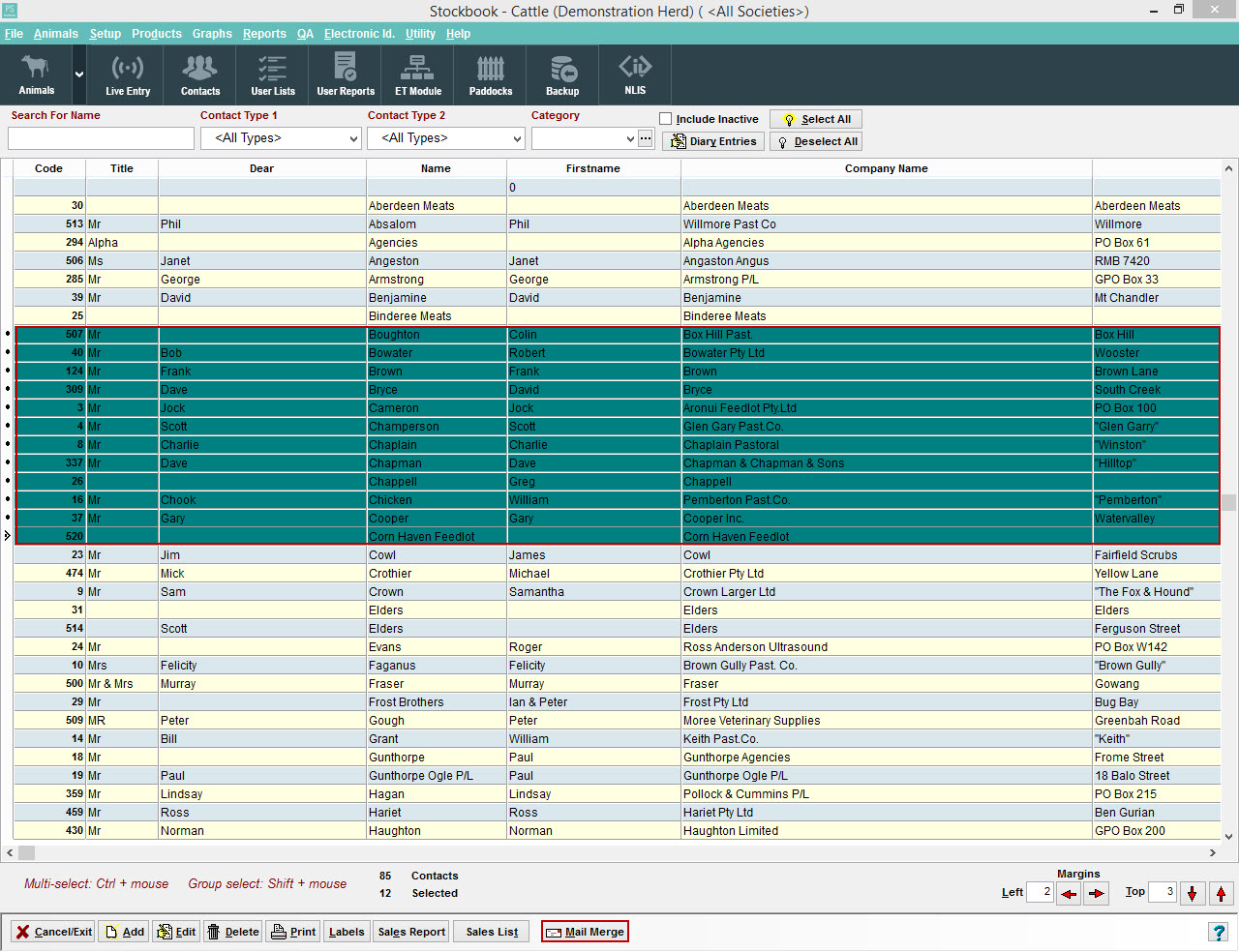Viewport: 1239px width, 952px height.
Task: Open the File menu
Action: pos(14,33)
